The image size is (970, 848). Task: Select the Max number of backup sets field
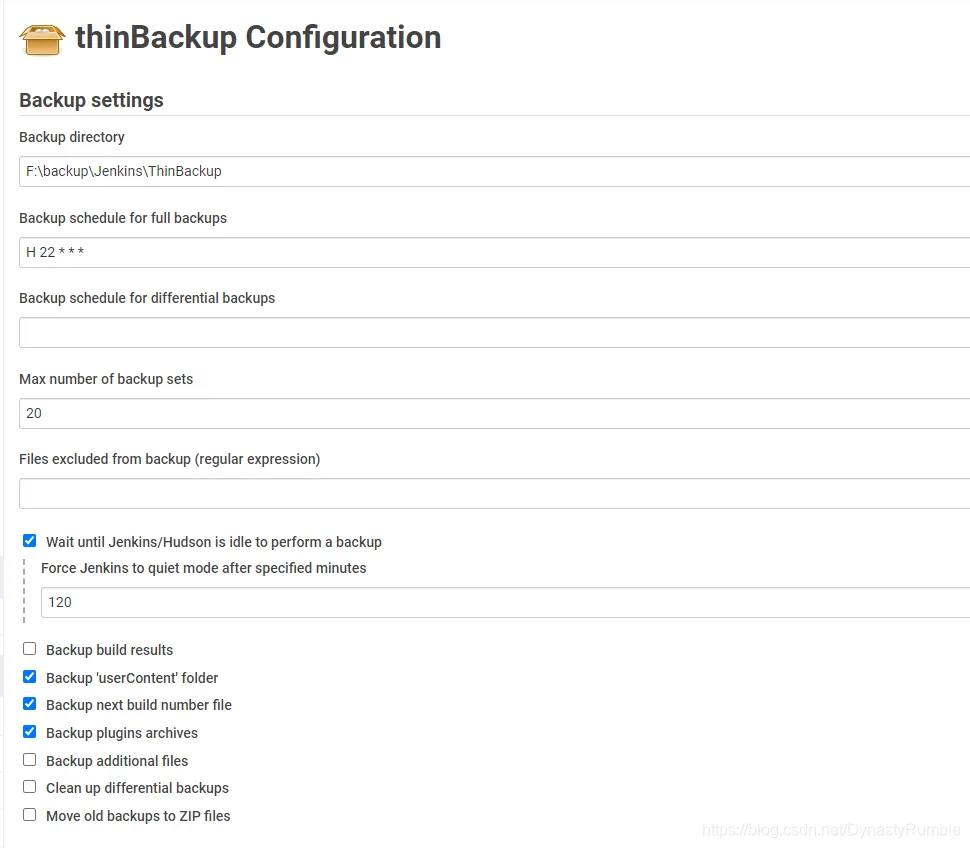(494, 413)
